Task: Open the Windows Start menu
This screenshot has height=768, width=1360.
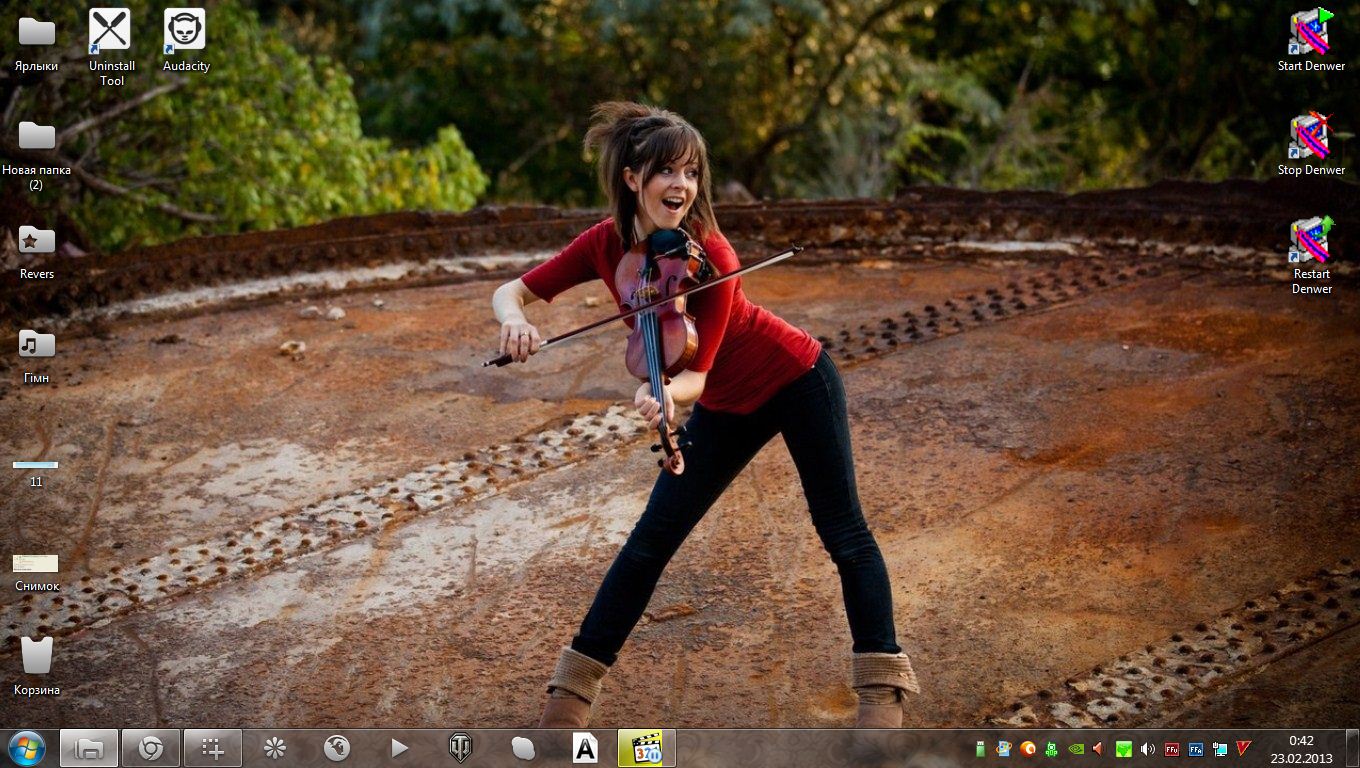Action: pos(27,747)
